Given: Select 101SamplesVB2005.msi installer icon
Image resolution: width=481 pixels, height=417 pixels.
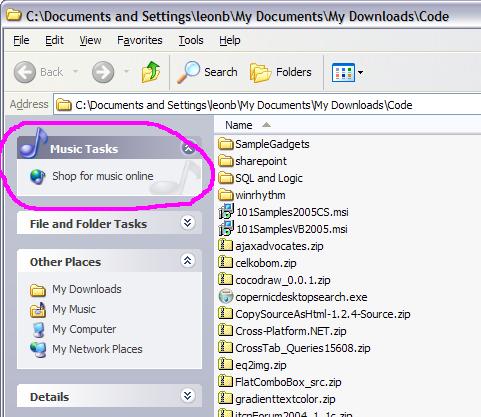Looking at the screenshot, I should [x=226, y=229].
